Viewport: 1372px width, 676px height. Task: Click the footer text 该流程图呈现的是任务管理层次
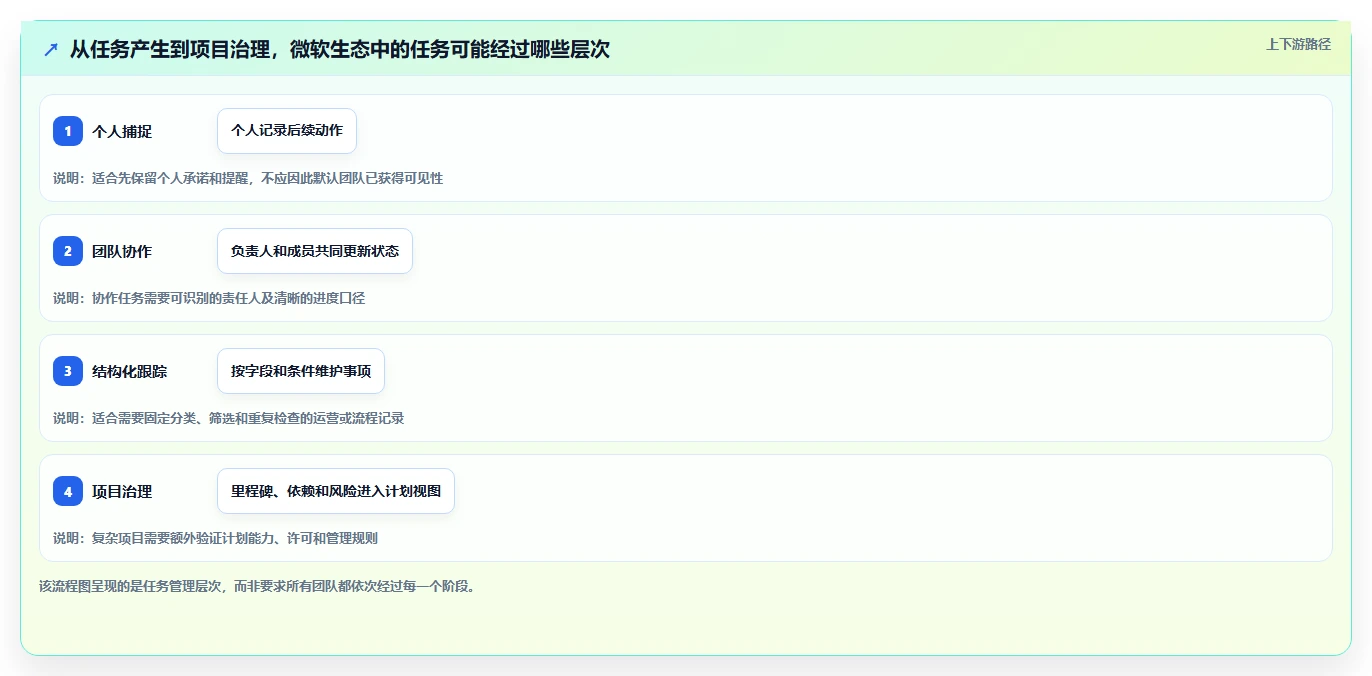pyautogui.click(x=258, y=586)
